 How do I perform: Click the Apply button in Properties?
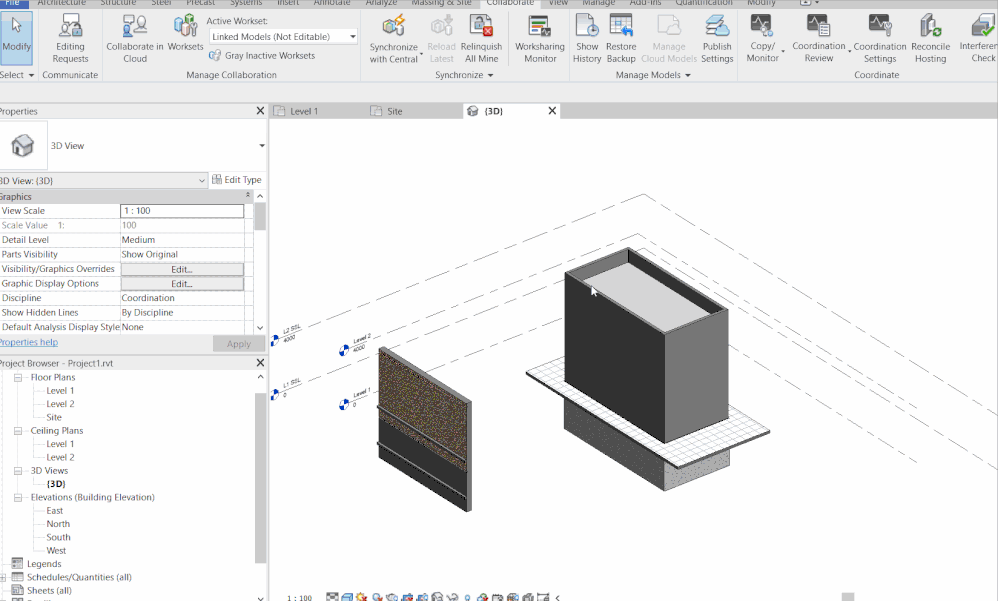[239, 343]
